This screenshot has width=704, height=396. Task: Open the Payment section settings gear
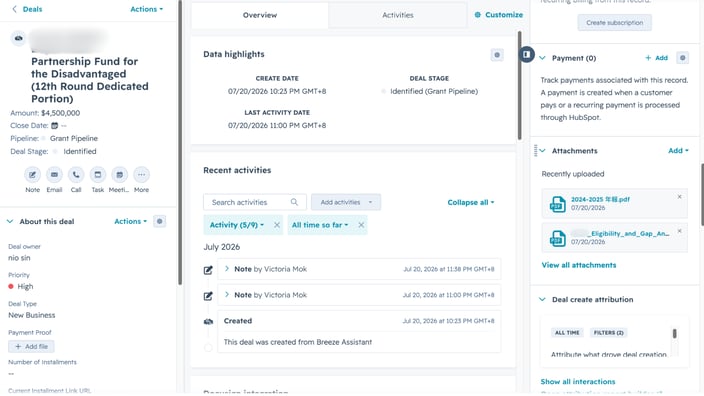[682, 58]
